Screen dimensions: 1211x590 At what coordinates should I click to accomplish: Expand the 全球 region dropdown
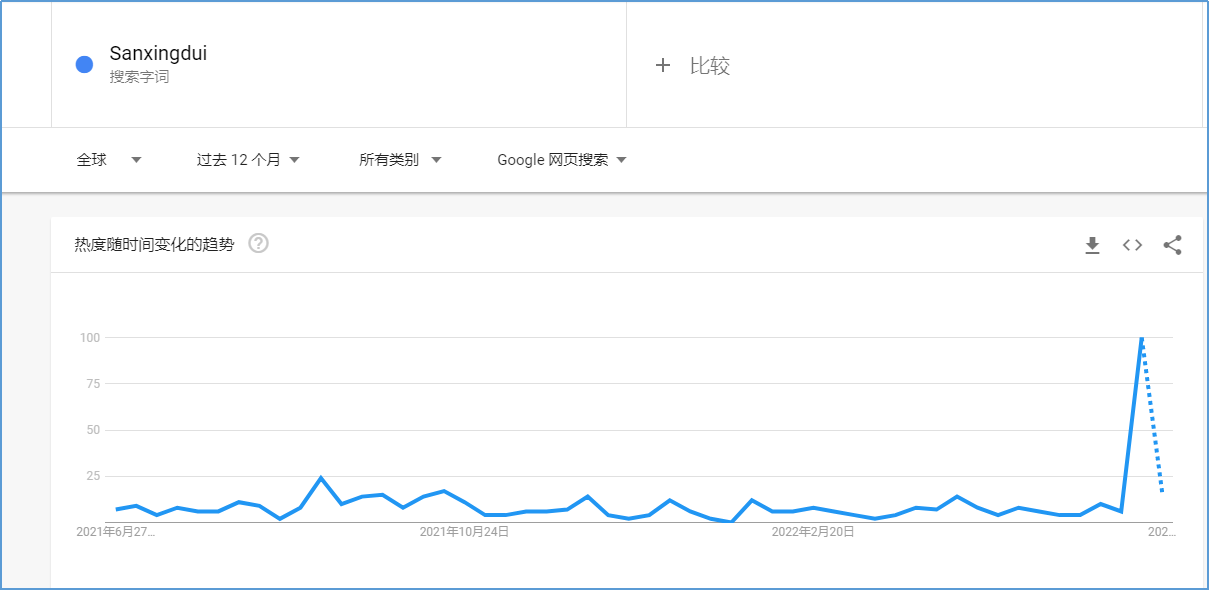109,160
